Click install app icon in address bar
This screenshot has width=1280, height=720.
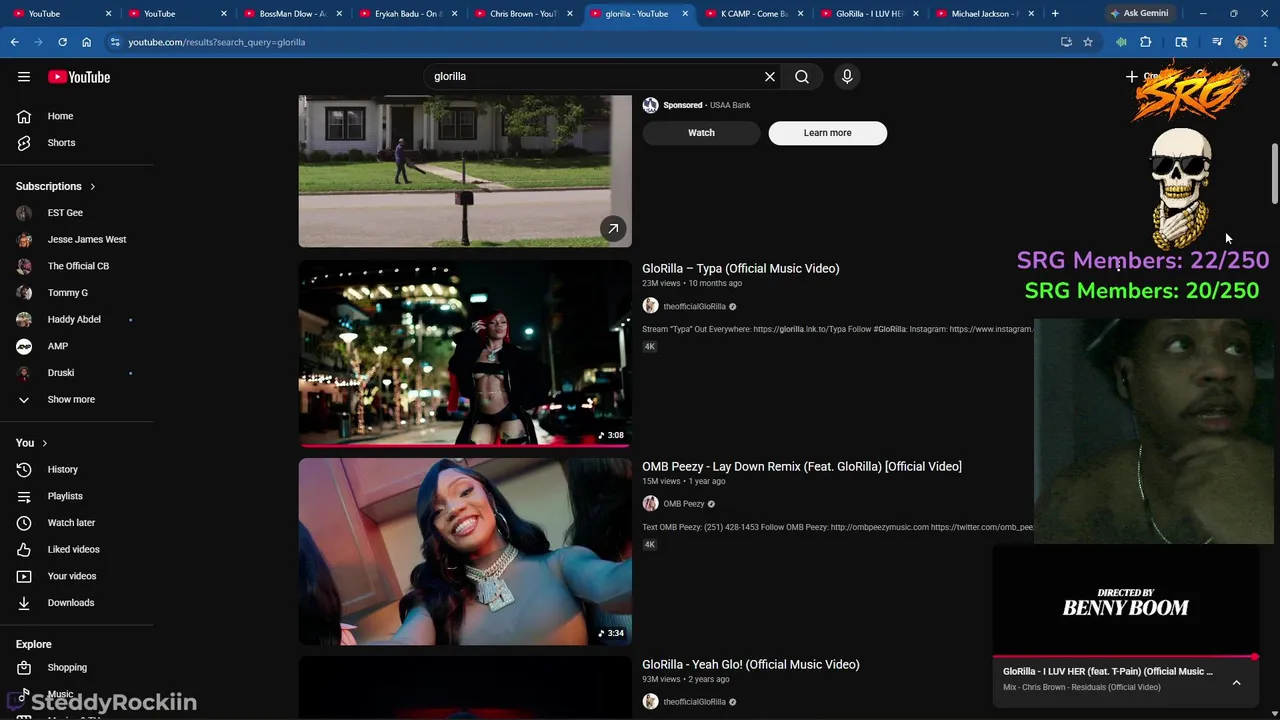click(x=1066, y=42)
